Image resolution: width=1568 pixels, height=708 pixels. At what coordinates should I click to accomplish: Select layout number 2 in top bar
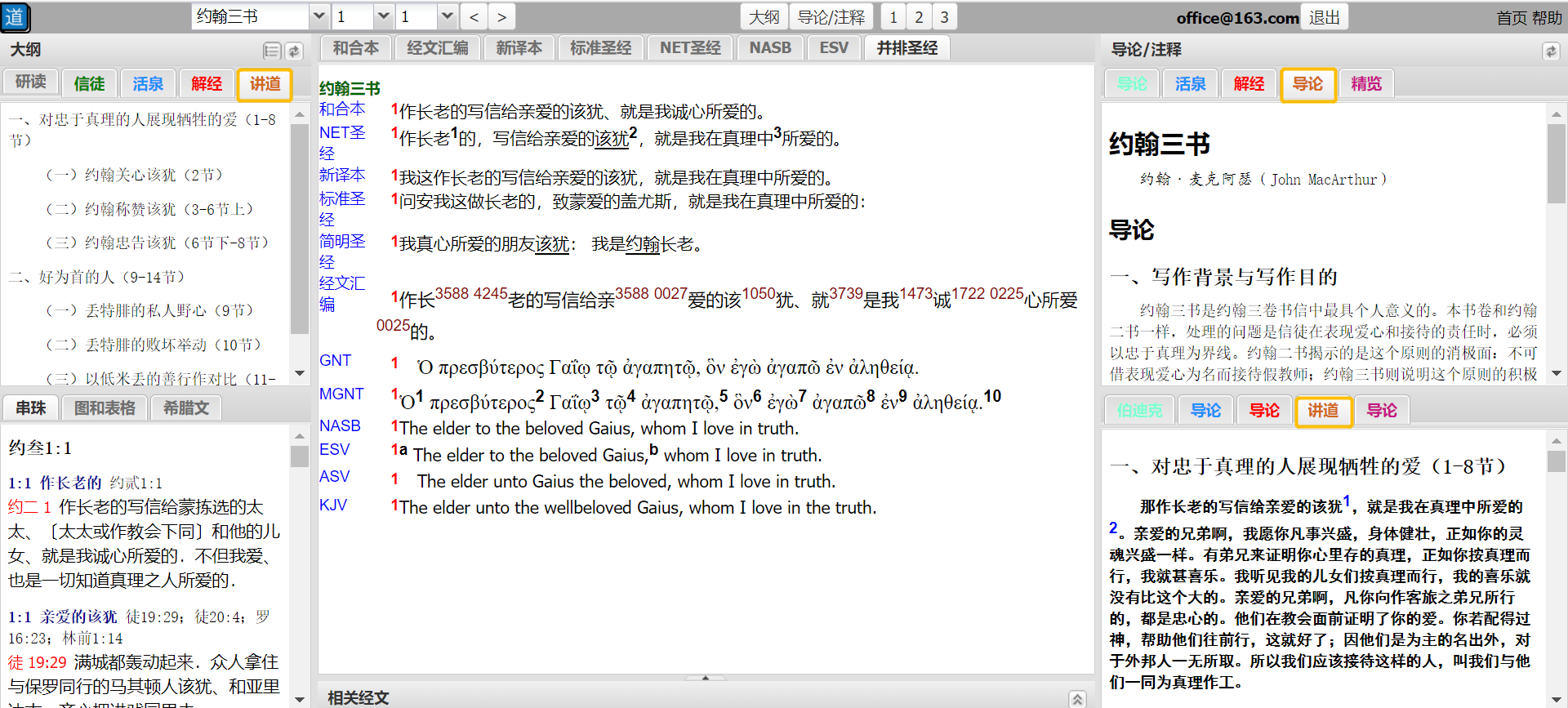[x=919, y=17]
